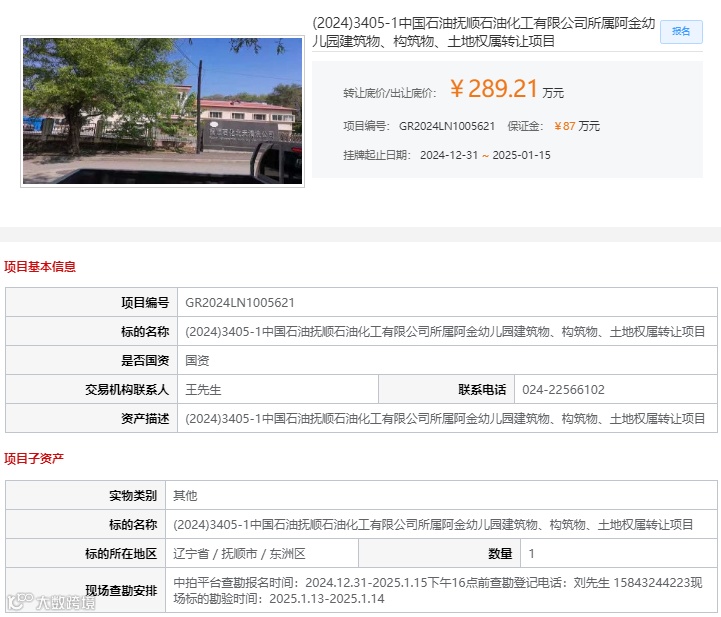Click 标的名称 value in basic info table
The height and width of the screenshot is (617, 721).
(x=445, y=331)
